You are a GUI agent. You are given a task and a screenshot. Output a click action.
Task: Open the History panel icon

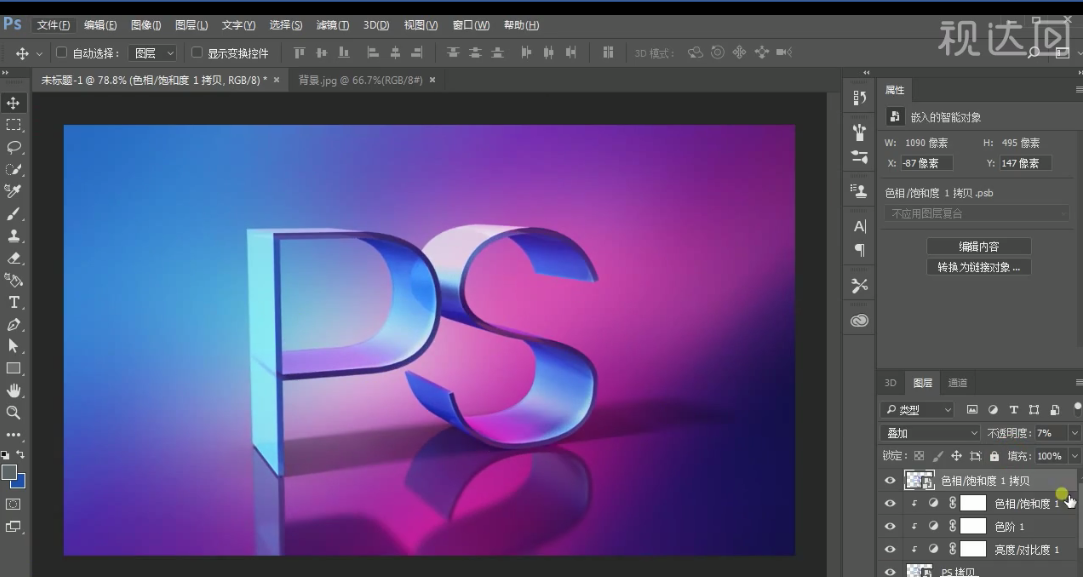tap(859, 97)
